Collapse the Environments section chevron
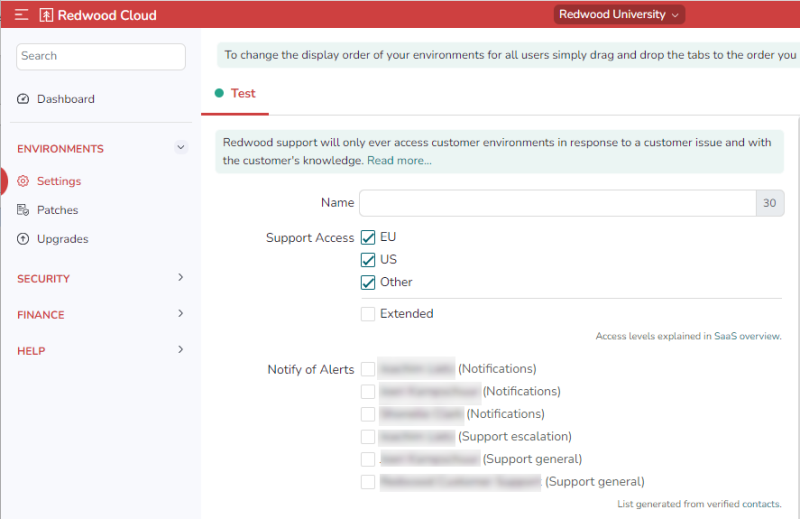Viewport: 800px width, 519px height. [181, 148]
